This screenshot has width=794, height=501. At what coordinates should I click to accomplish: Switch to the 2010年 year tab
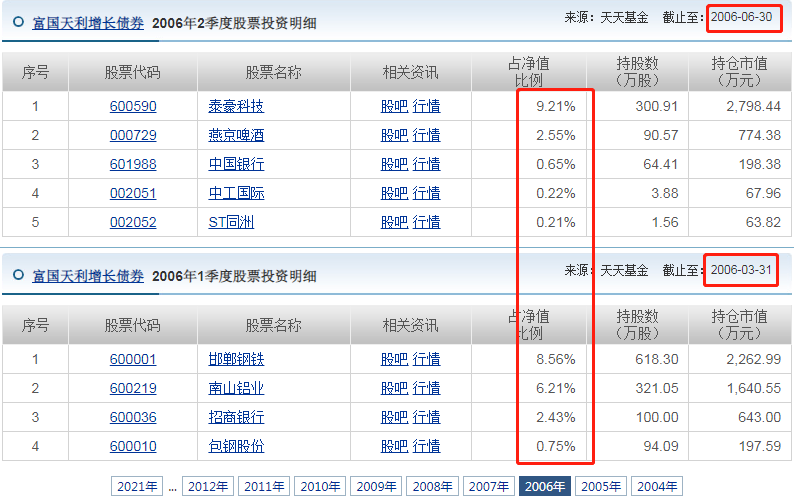[x=320, y=486]
